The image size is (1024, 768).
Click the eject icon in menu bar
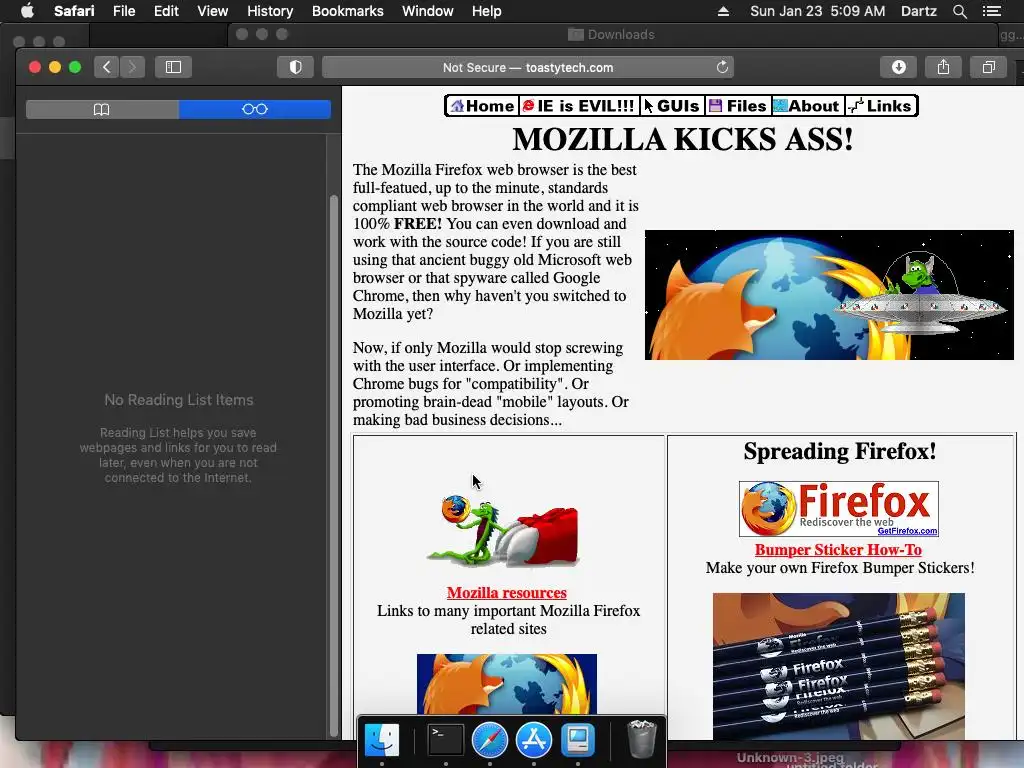(723, 11)
